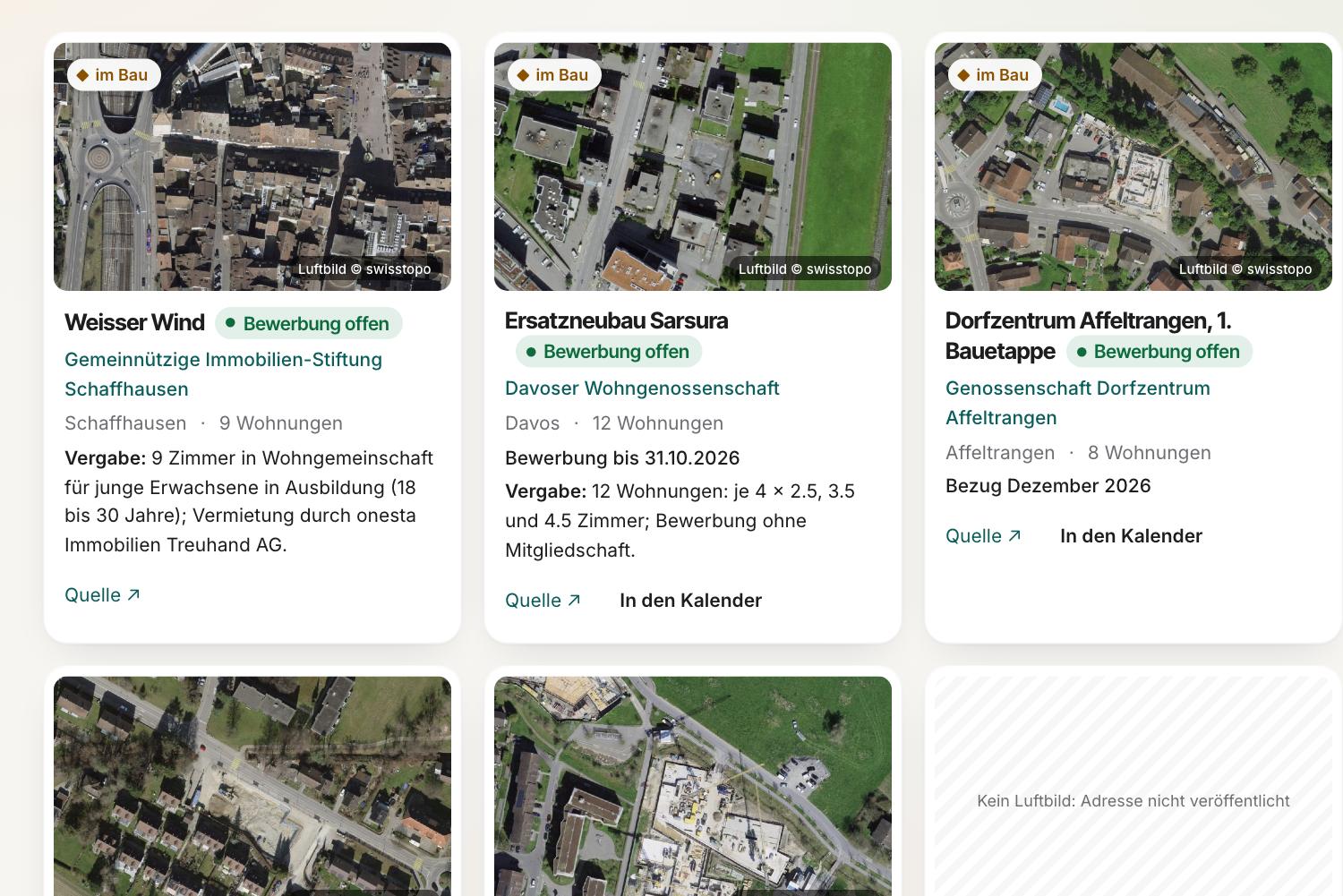The height and width of the screenshot is (896, 1343).
Task: Click the 'im Bau' badge on Ersatzneubau Sarsura
Action: tap(554, 75)
